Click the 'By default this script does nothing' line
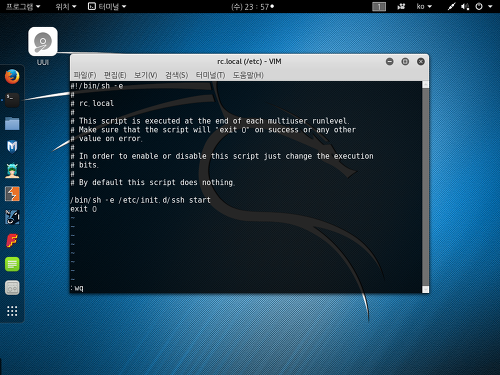500x375 pixels. pos(153,182)
